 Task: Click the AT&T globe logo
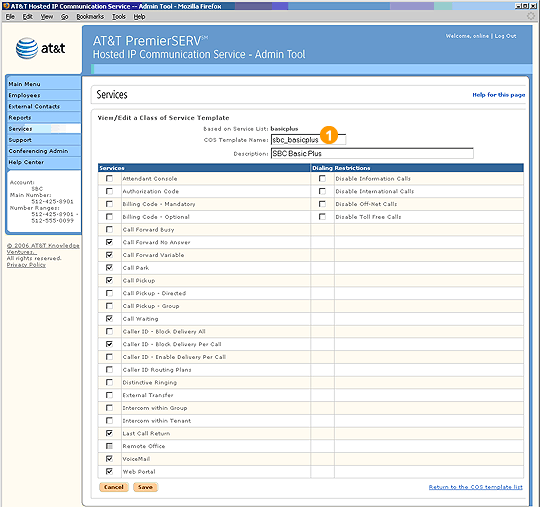[x=27, y=48]
